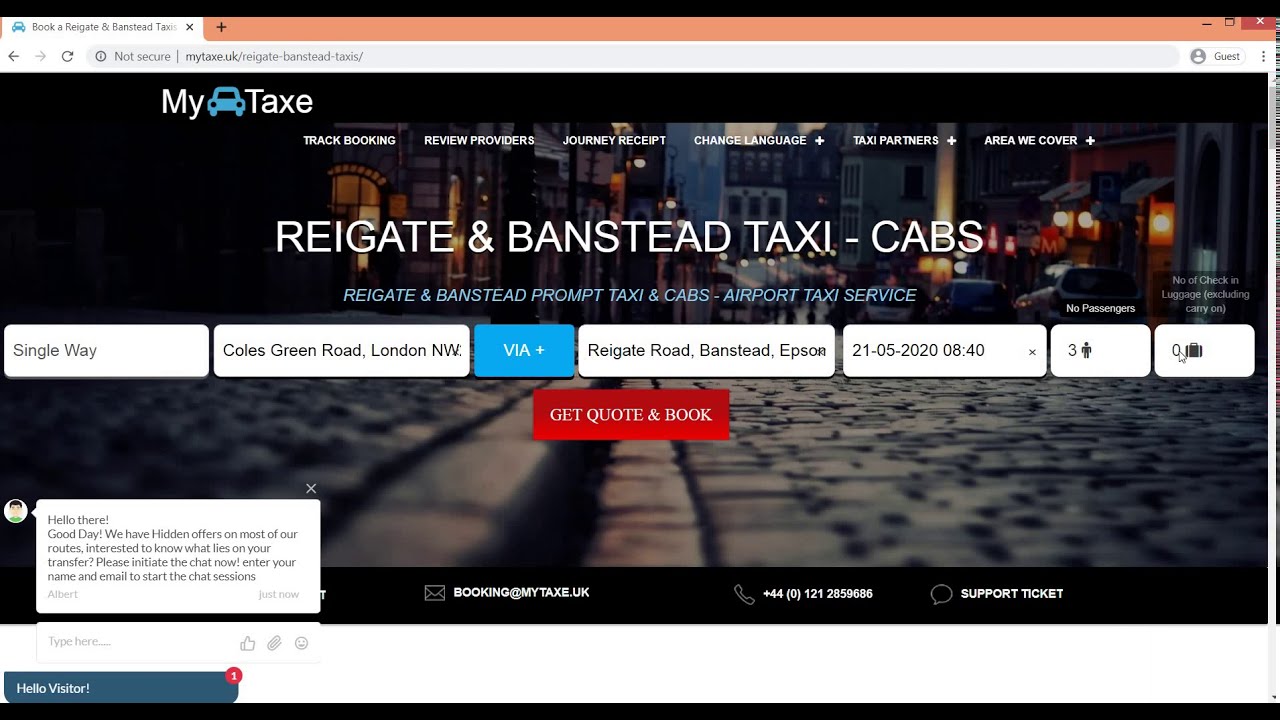Close the Reigate & Banstead Taxis tab
The height and width of the screenshot is (720, 1280).
[x=190, y=27]
